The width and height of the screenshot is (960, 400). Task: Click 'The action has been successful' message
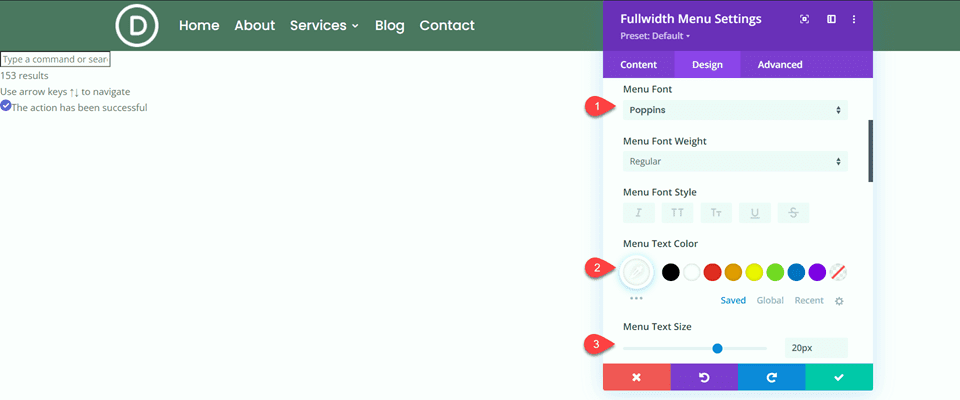pos(80,107)
